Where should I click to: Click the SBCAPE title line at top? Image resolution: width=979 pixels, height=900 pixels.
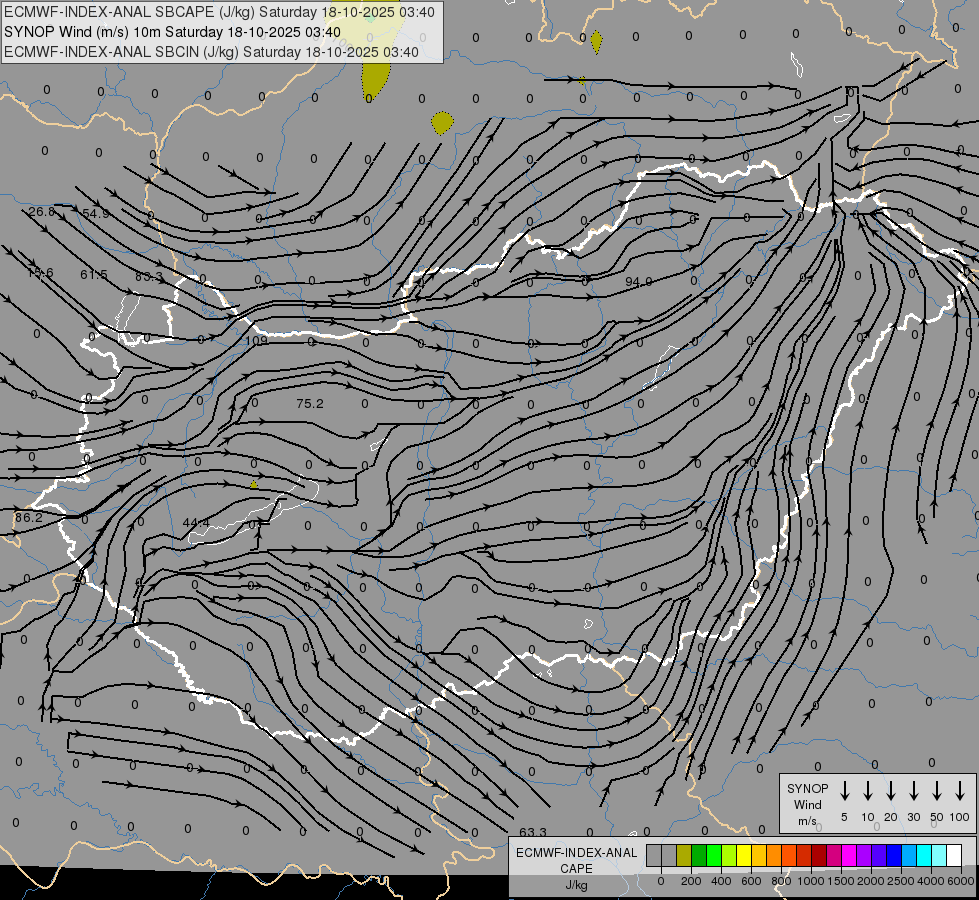point(219,12)
